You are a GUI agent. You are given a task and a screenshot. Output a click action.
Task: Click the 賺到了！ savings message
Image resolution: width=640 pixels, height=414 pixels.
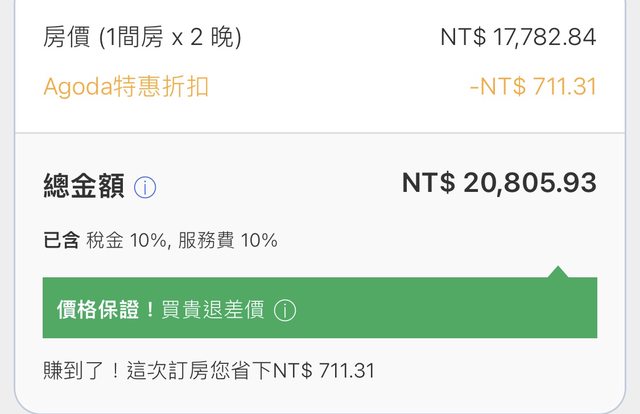[x=82, y=371]
